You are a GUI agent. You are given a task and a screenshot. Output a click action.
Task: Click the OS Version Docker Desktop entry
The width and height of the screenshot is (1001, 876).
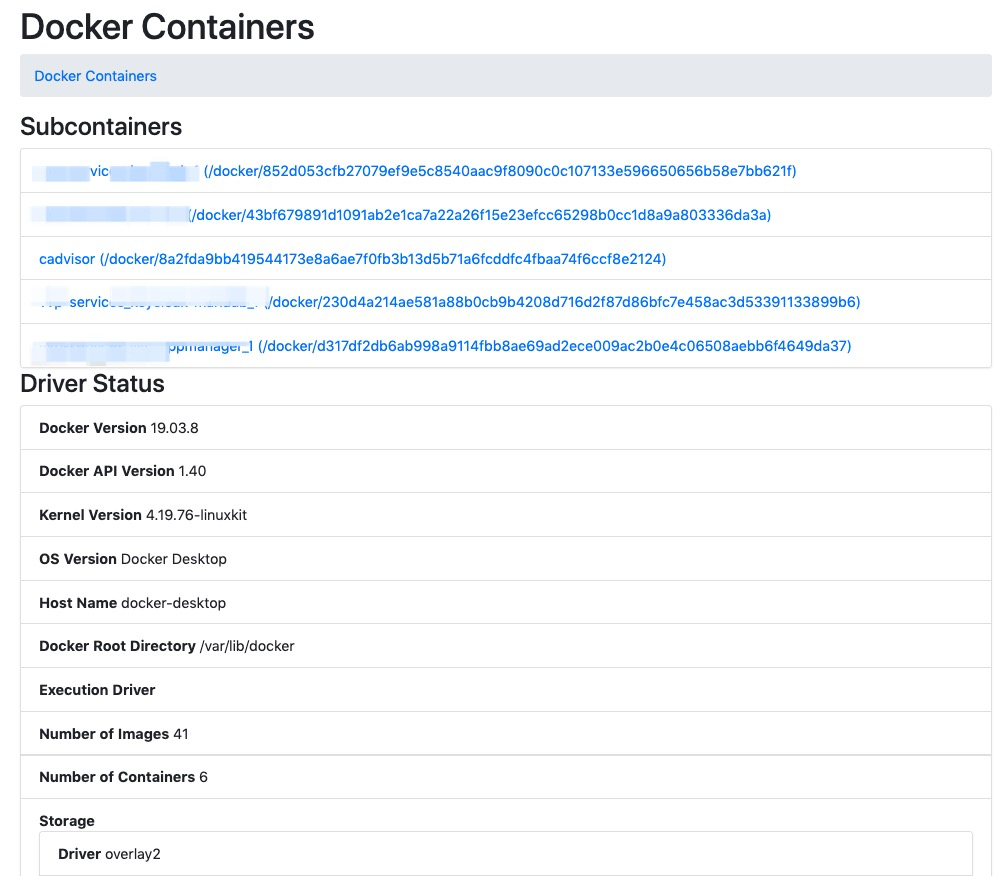(133, 559)
